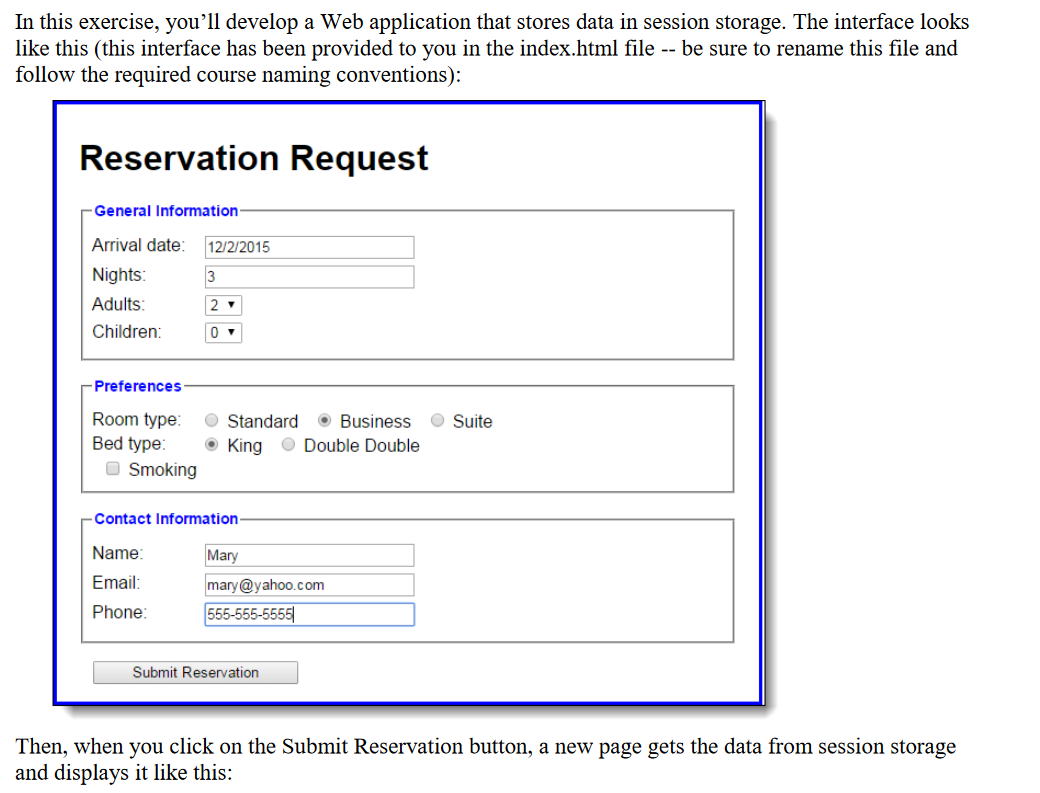Image resolution: width=1040 pixels, height=793 pixels.
Task: Click the Adults label
Action: tap(118, 304)
